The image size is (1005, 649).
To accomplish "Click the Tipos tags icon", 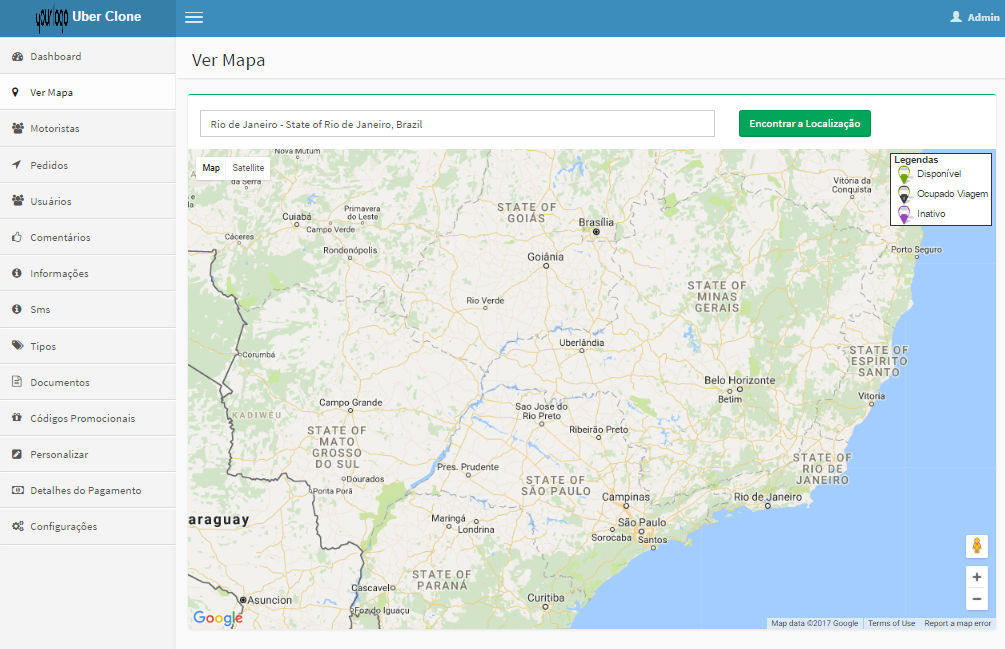I will 17,345.
